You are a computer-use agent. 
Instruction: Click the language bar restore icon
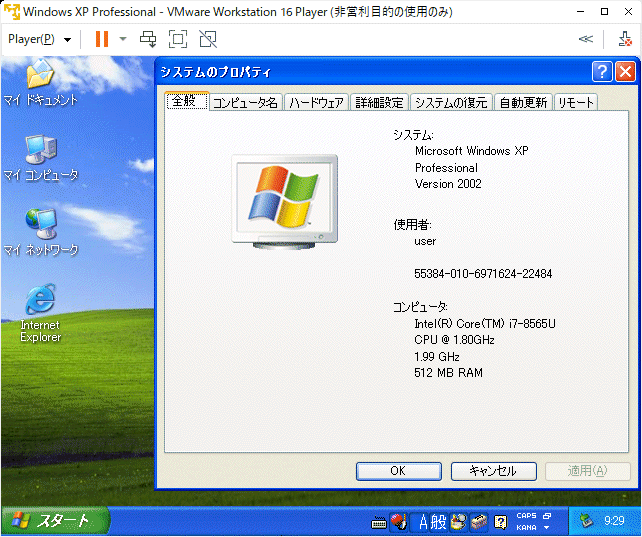pos(547,516)
